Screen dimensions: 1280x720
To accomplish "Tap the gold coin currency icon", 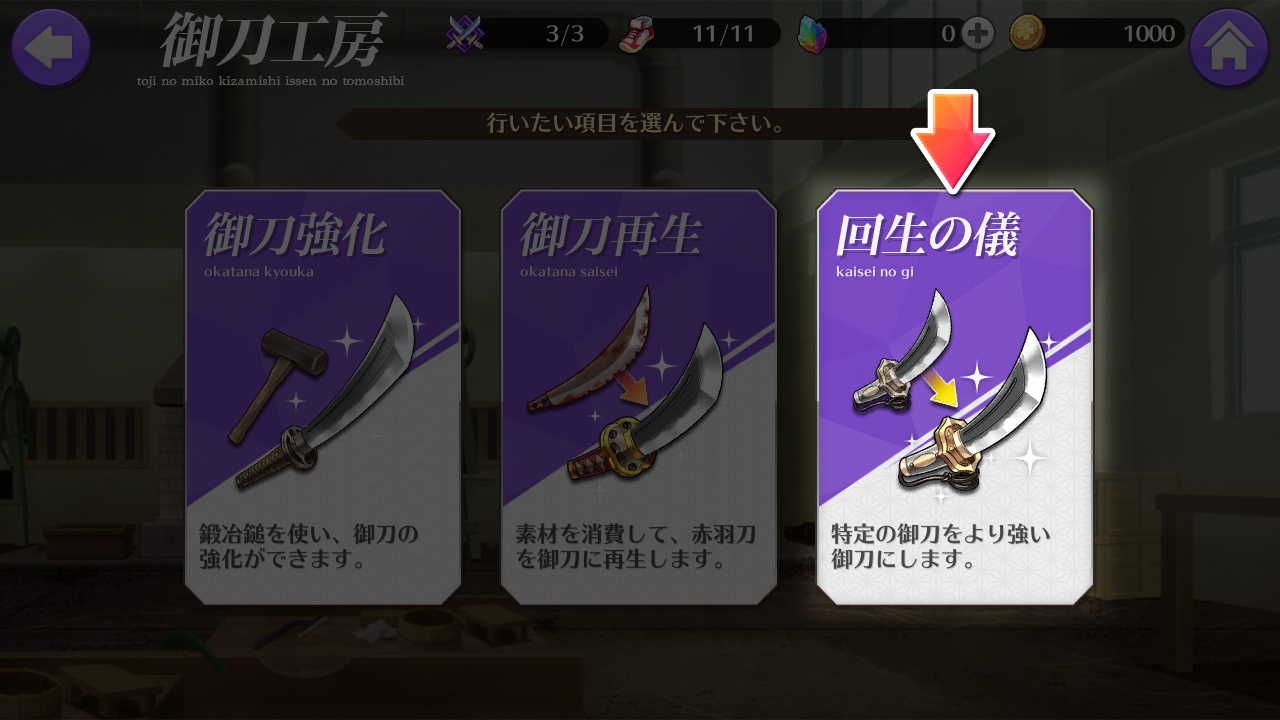I will point(1027,34).
